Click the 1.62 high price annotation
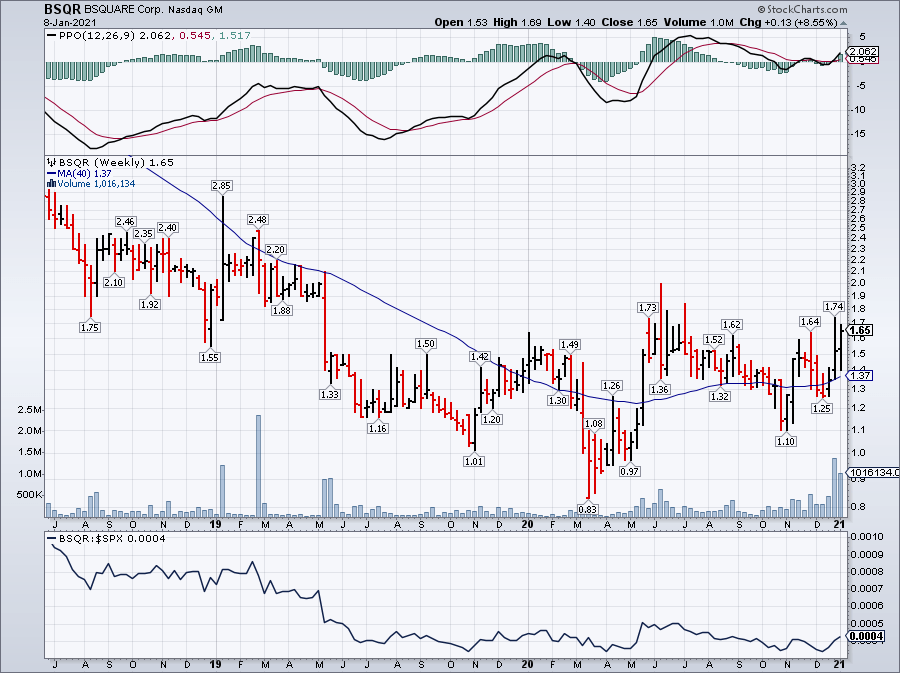900x673 pixels. click(x=732, y=325)
